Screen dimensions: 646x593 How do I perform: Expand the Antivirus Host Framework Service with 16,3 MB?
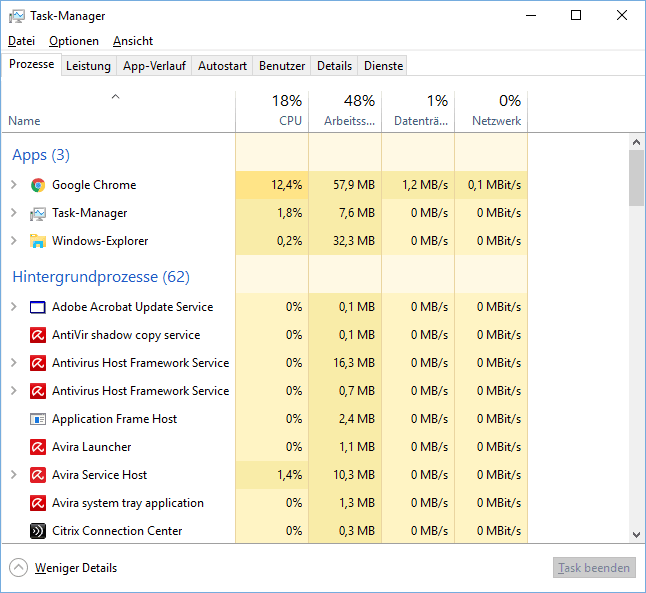(14, 363)
